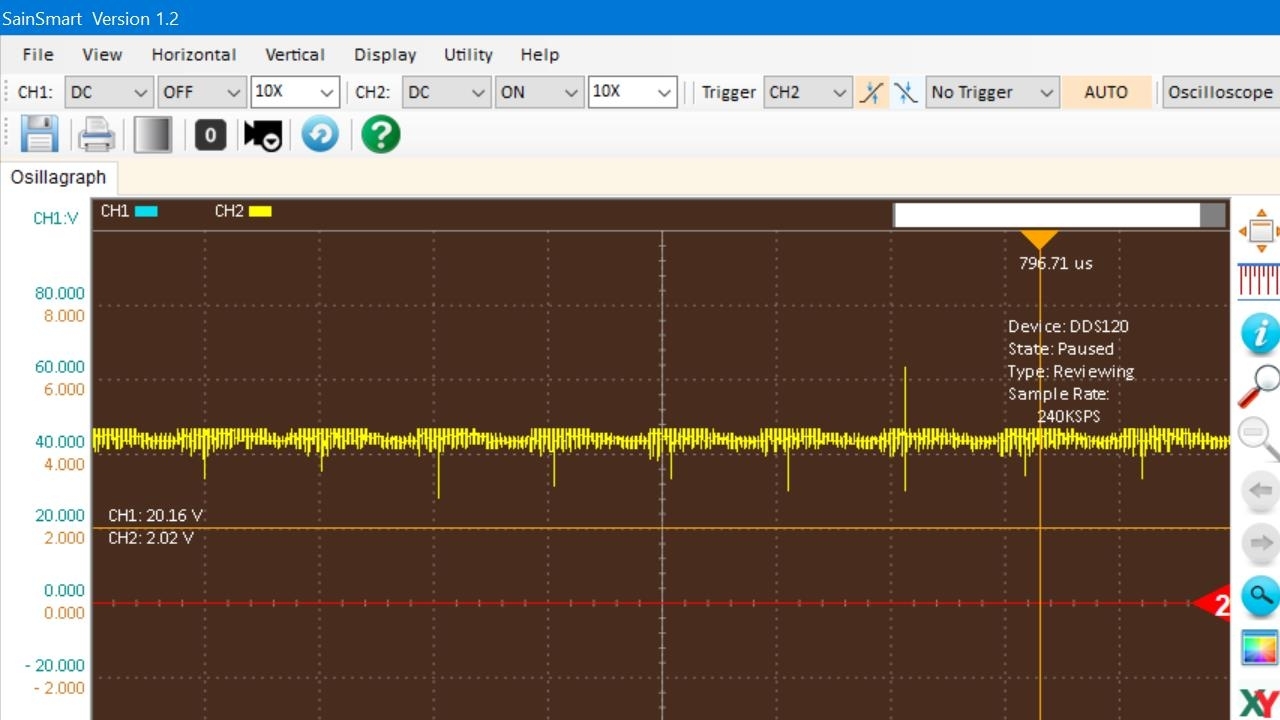Click the red magnifier zoom-in icon
Image resolution: width=1280 pixels, height=720 pixels.
tap(1259, 386)
